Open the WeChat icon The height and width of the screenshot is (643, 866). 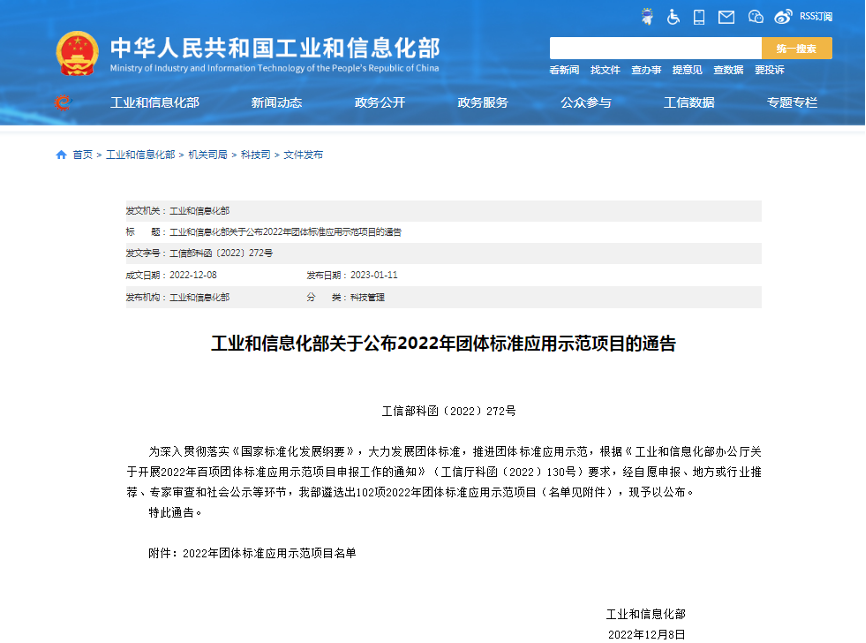[756, 17]
